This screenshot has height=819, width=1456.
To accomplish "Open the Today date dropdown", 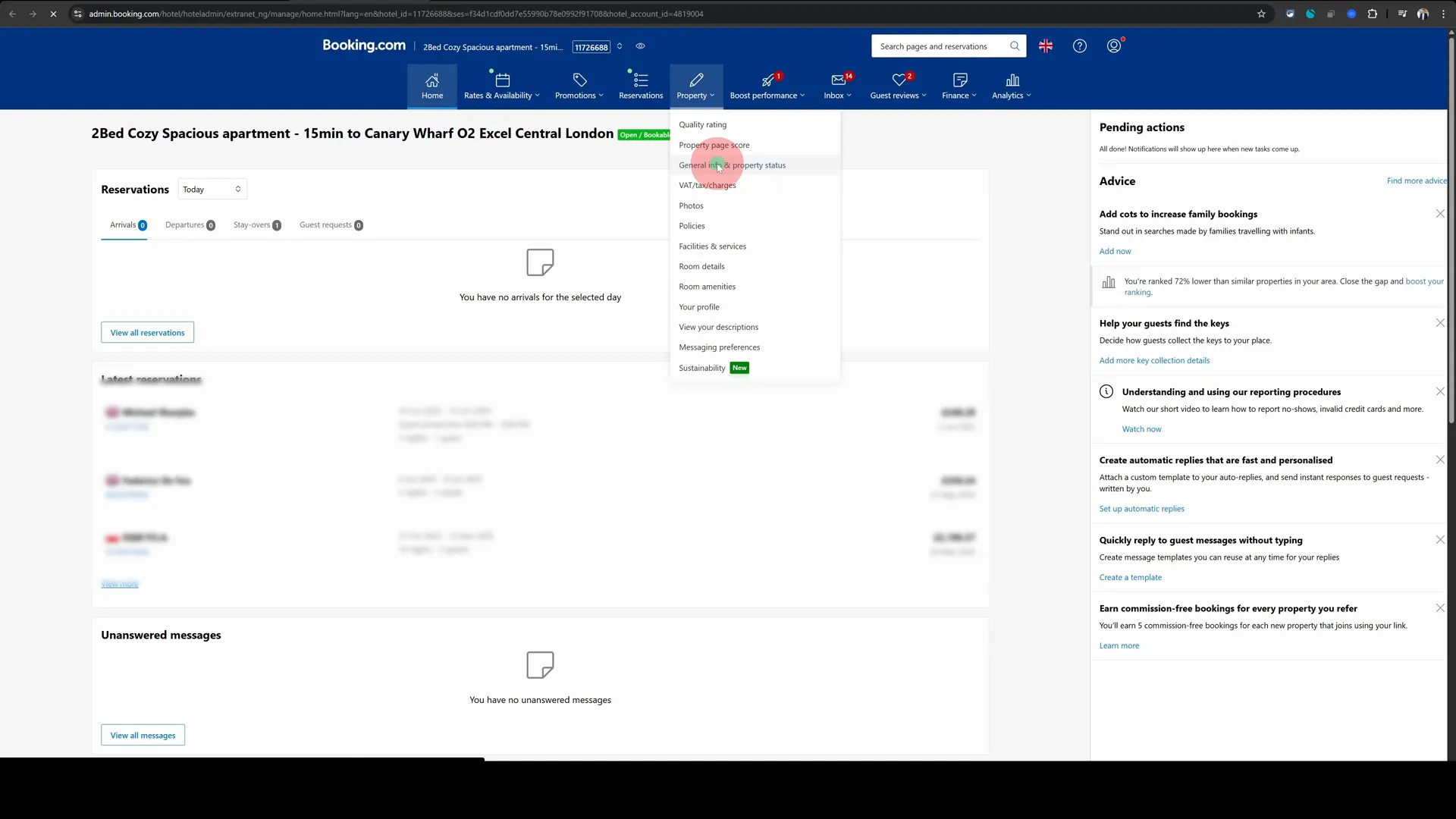I will click(212, 190).
